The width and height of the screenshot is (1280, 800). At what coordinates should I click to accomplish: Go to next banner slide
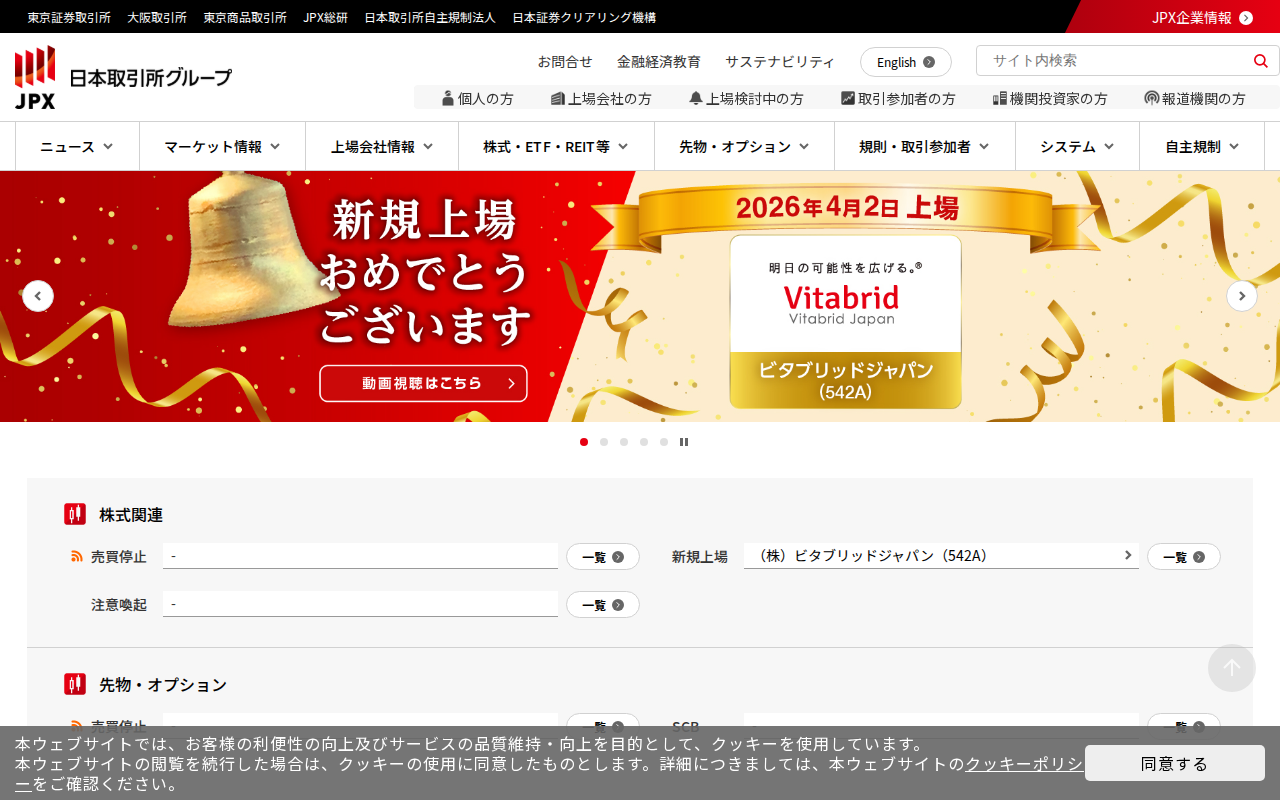click(1242, 296)
